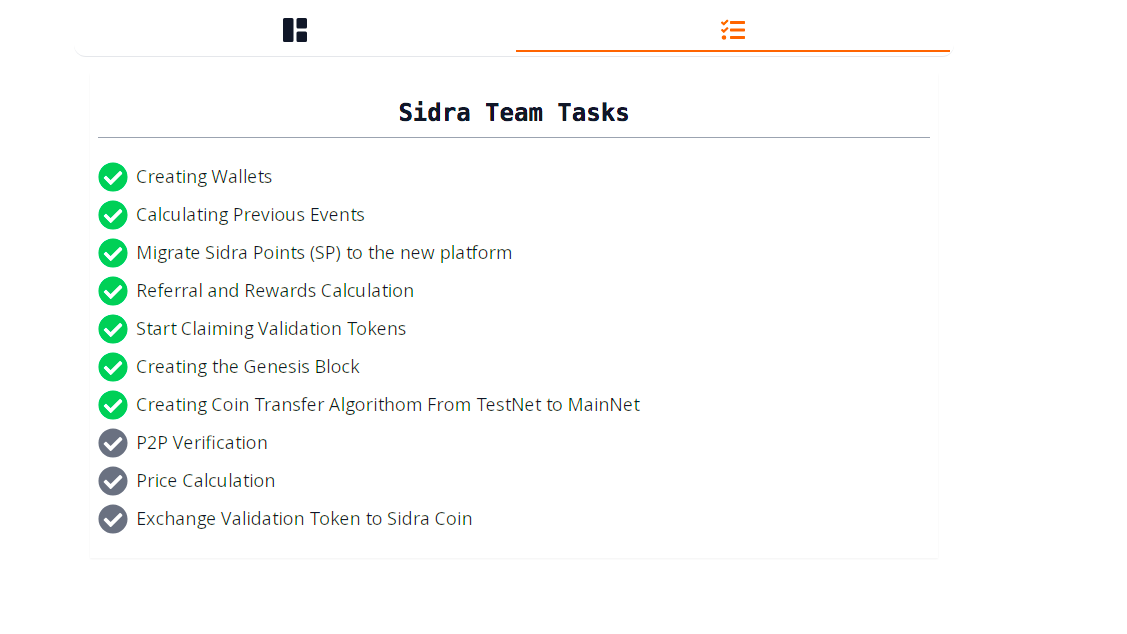Click green check beside Coin Transfer Algorithom task
Viewport: 1127px width, 634px height.
pyautogui.click(x=113, y=405)
